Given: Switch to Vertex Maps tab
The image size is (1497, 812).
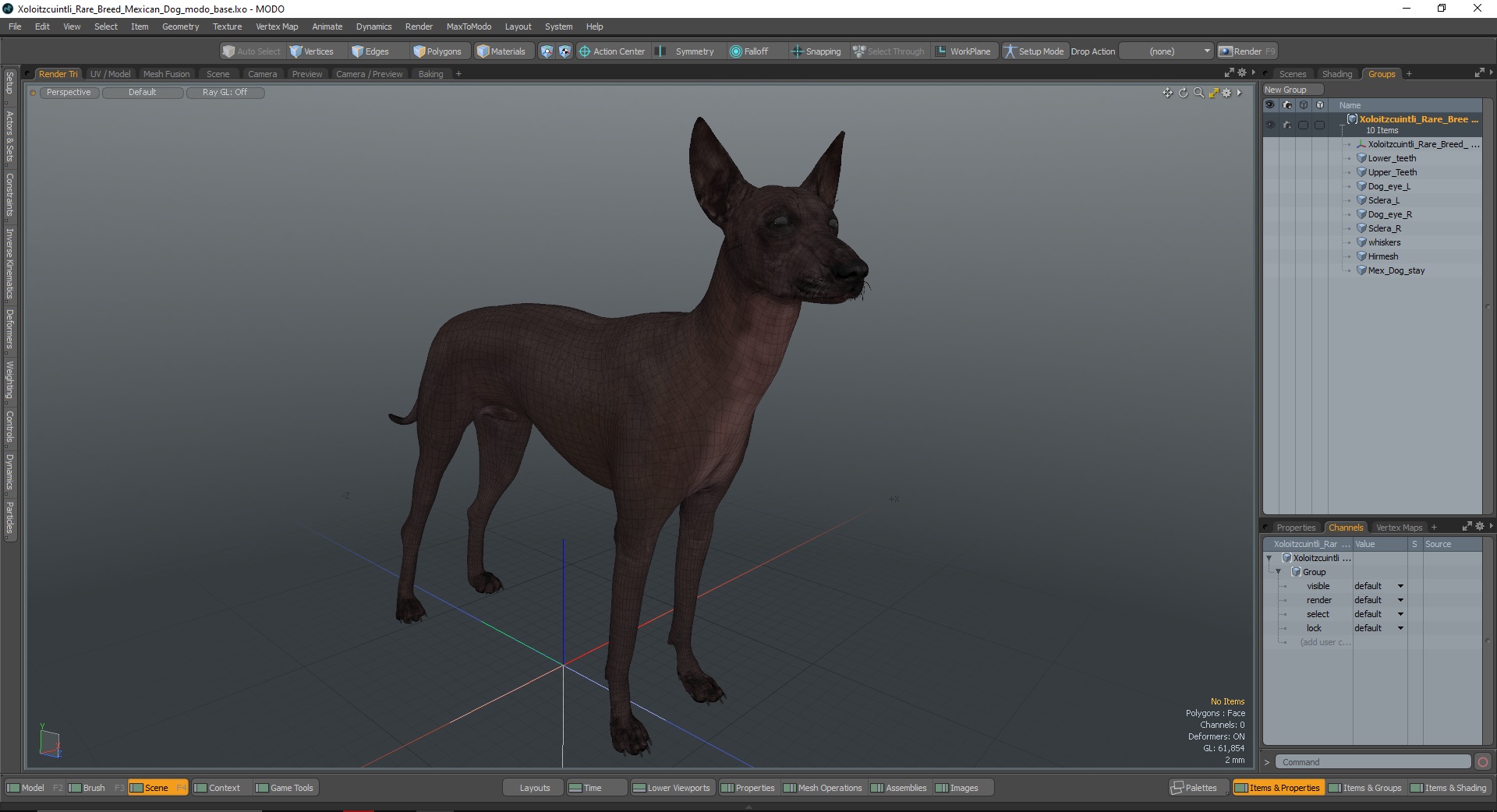Looking at the screenshot, I should 1399,528.
